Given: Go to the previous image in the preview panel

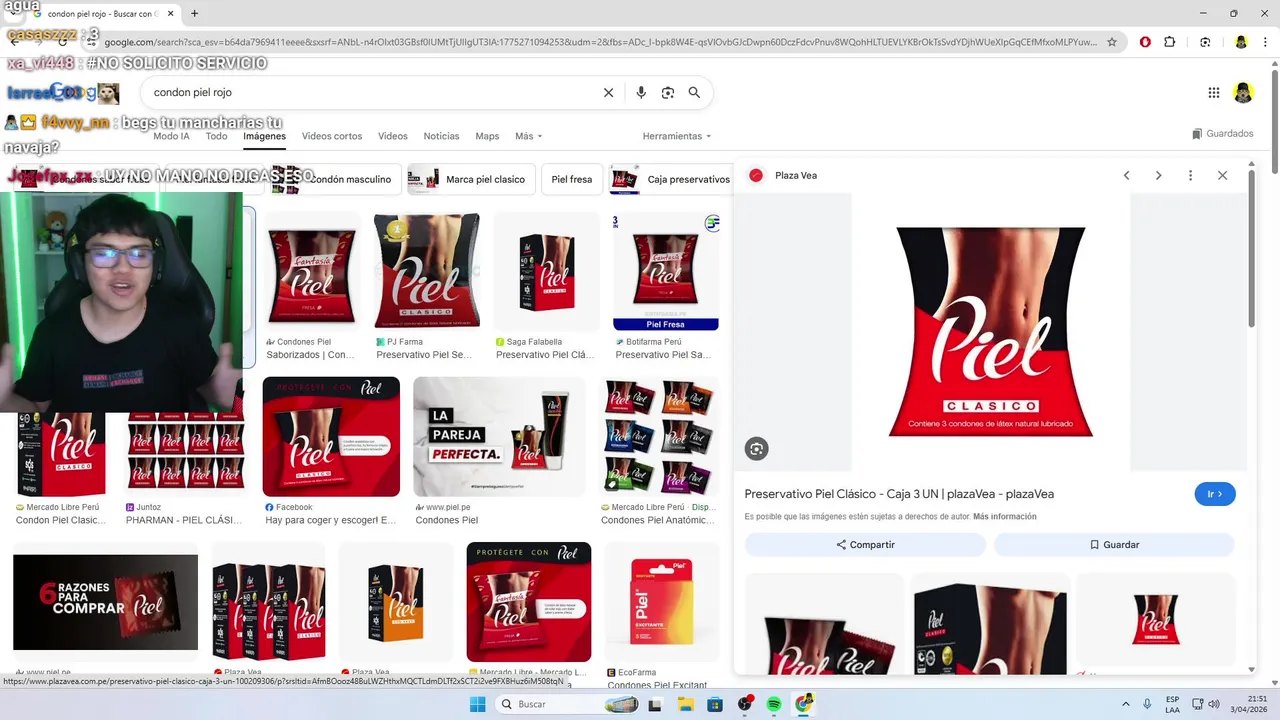Looking at the screenshot, I should tap(1126, 175).
